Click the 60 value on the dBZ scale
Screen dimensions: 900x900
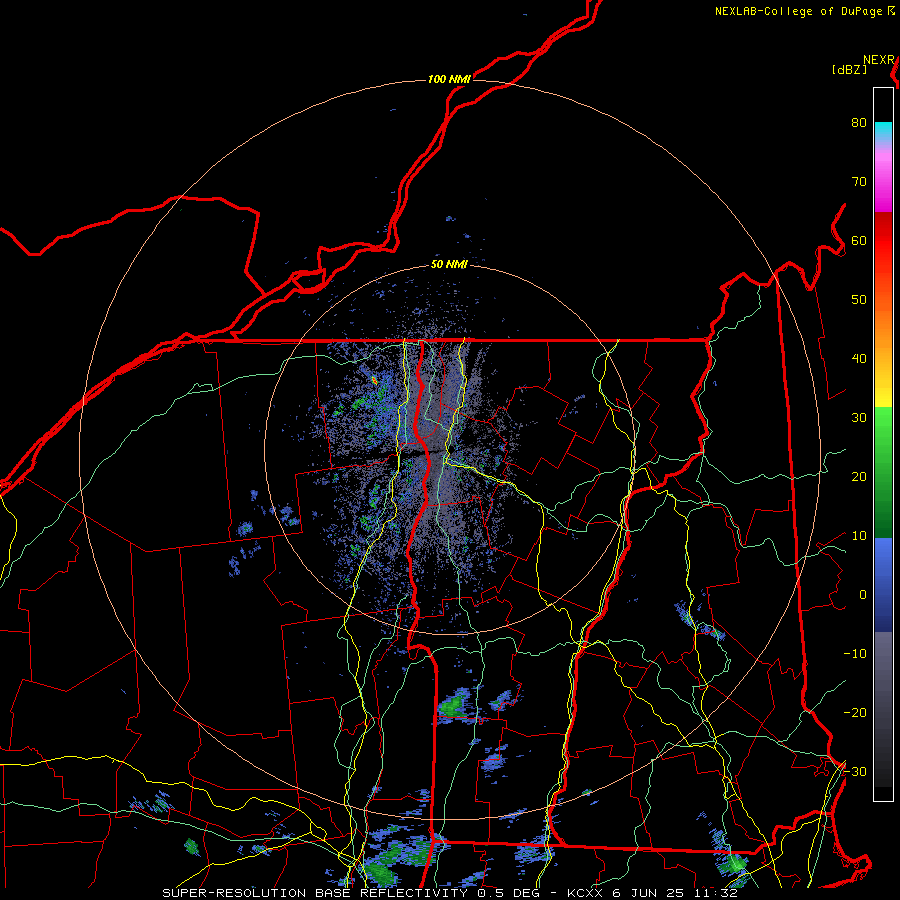point(859,241)
